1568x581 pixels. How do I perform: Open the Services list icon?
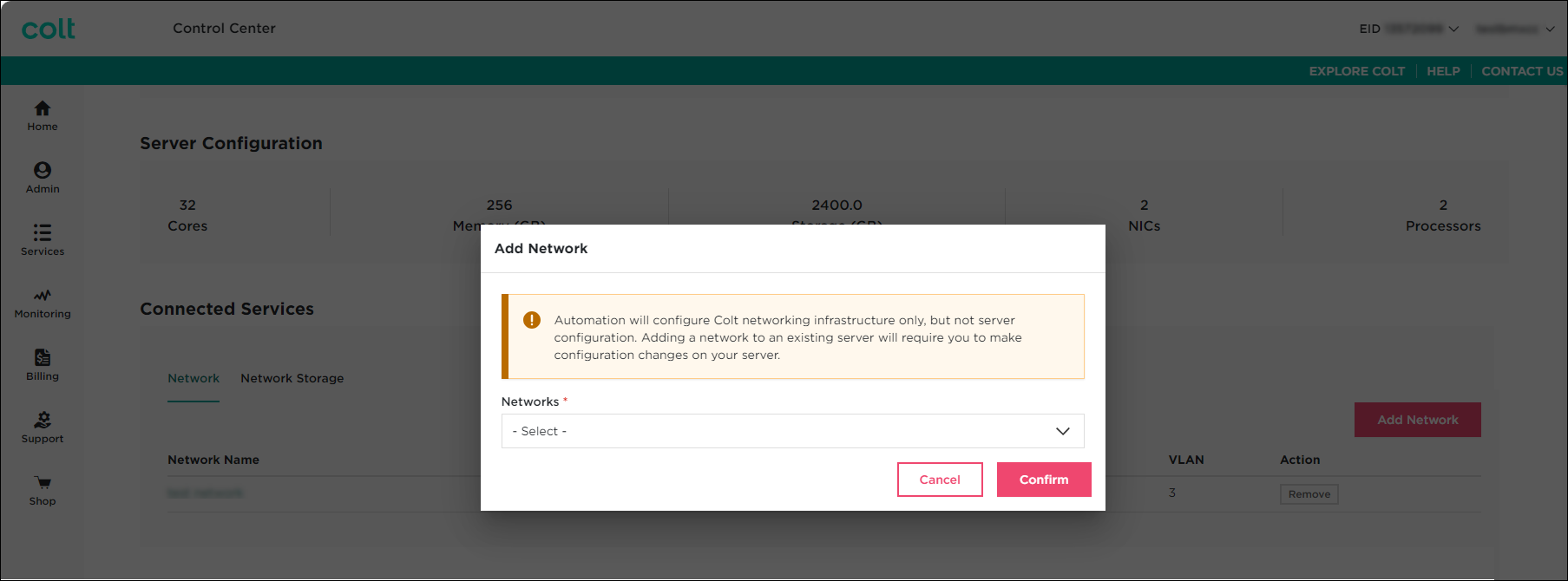pos(43,233)
